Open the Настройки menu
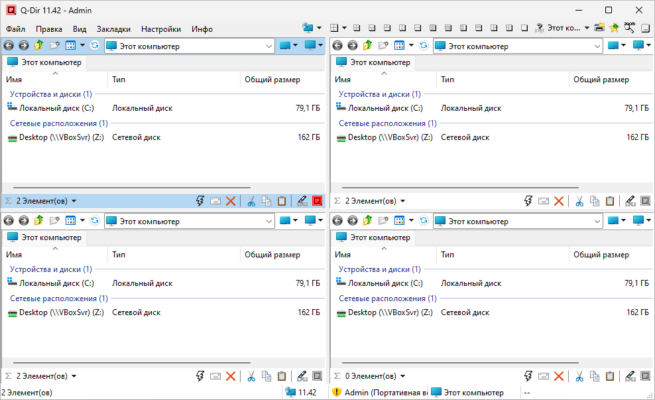655x400 pixels. click(x=161, y=29)
